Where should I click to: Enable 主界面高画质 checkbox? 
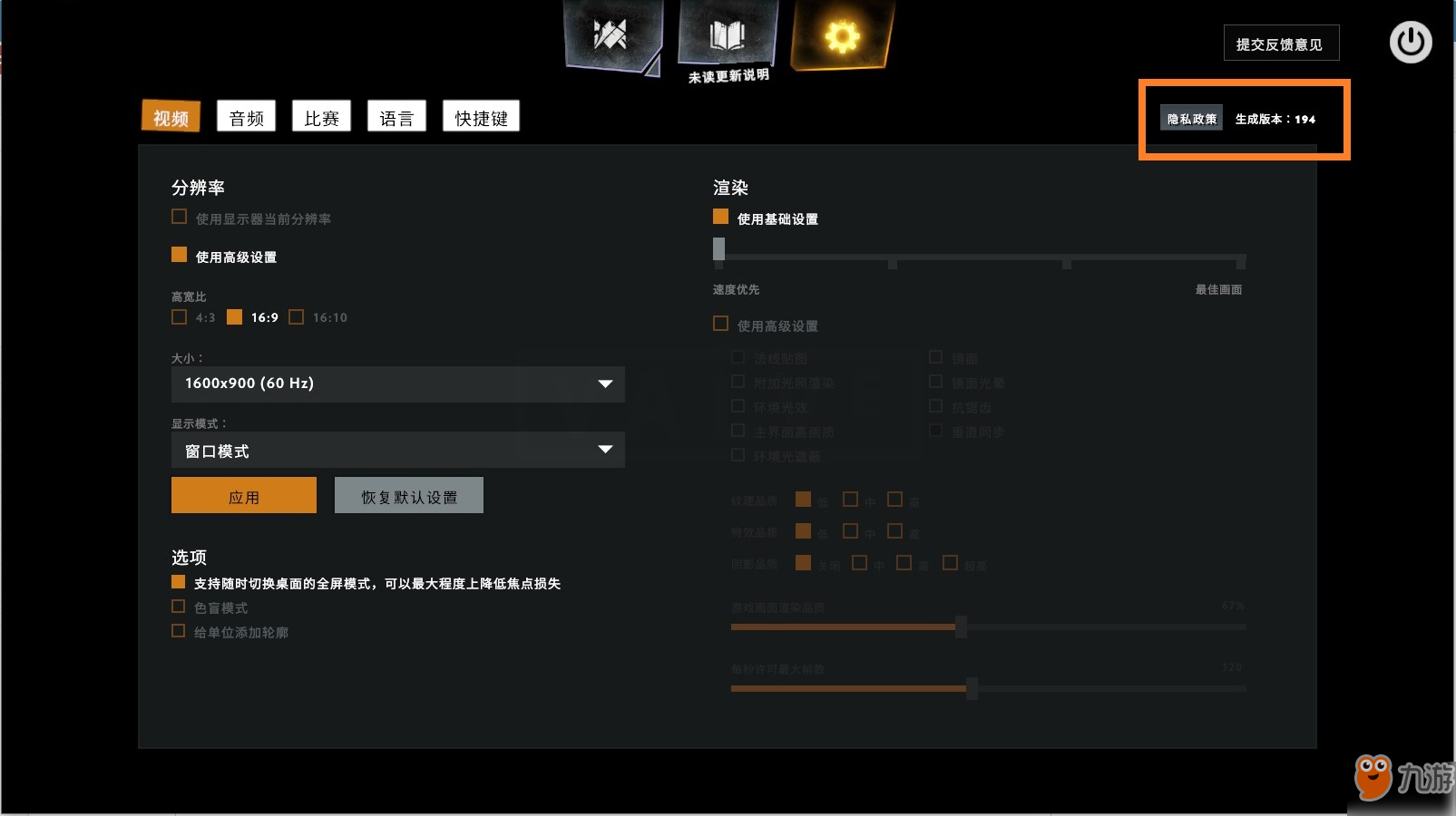(738, 431)
